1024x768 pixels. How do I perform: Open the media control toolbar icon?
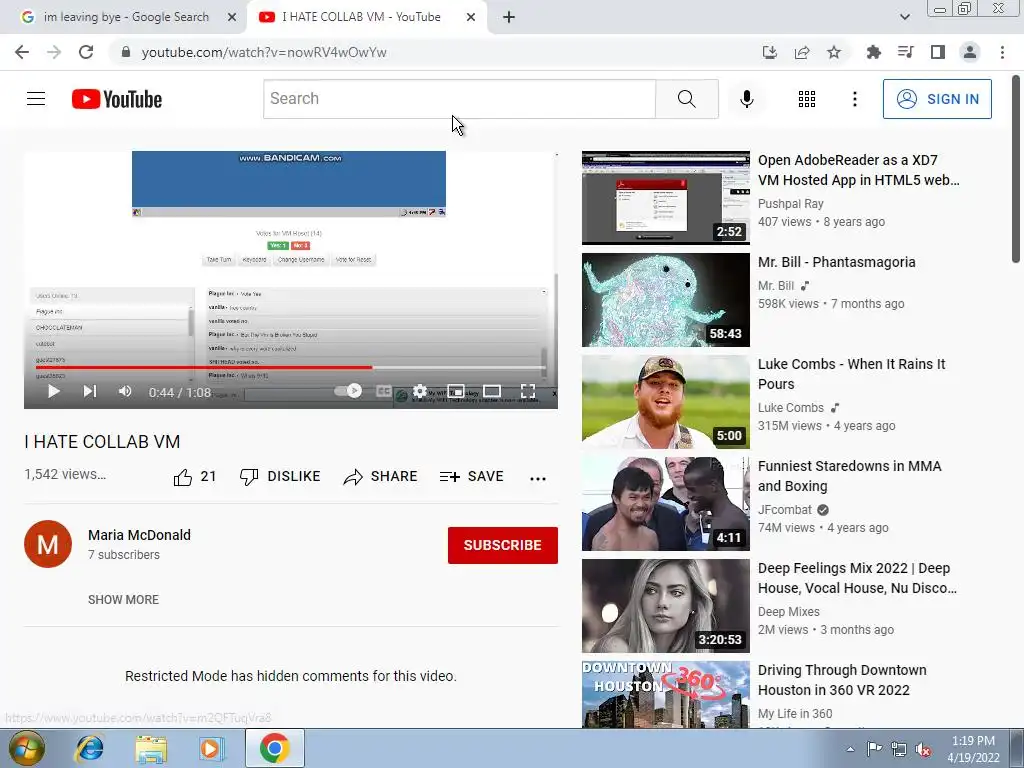pos(905,52)
